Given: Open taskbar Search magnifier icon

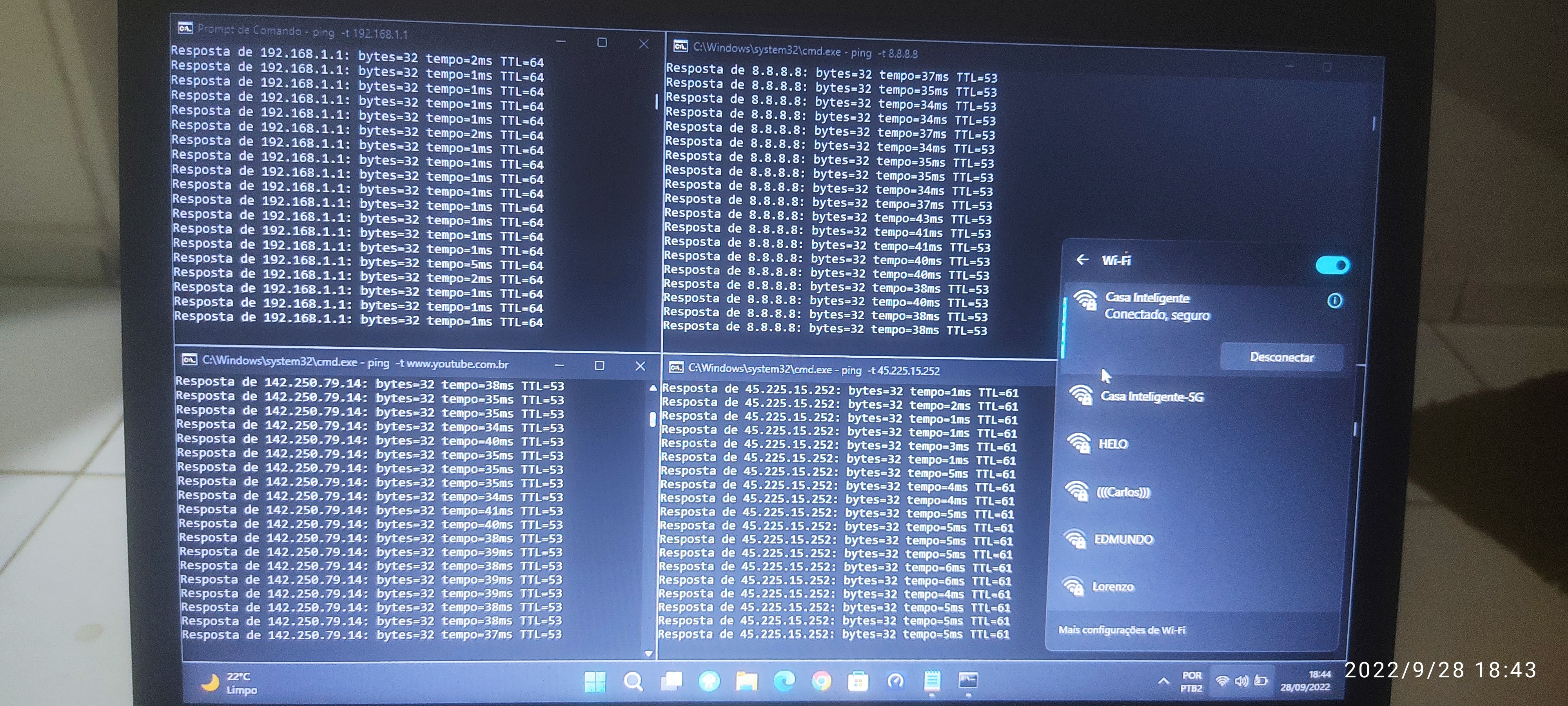Looking at the screenshot, I should click(x=633, y=681).
